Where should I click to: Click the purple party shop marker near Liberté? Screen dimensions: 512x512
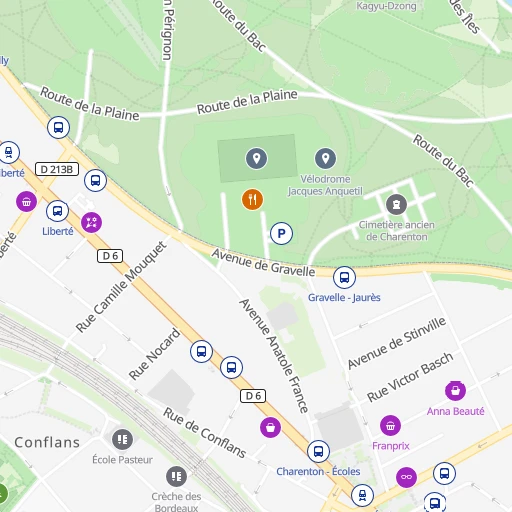point(91,222)
